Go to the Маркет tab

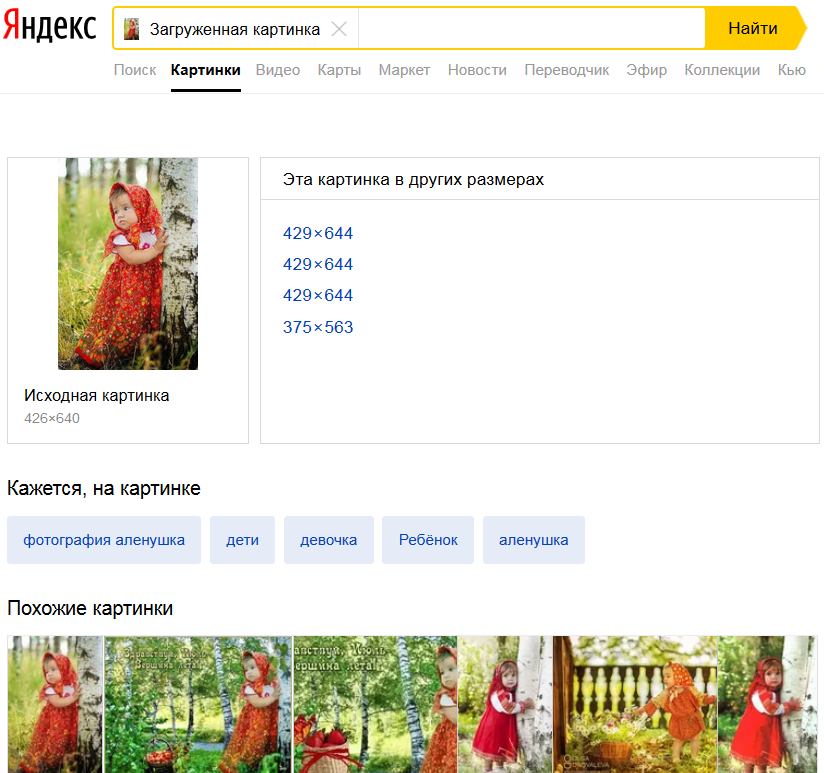point(405,70)
